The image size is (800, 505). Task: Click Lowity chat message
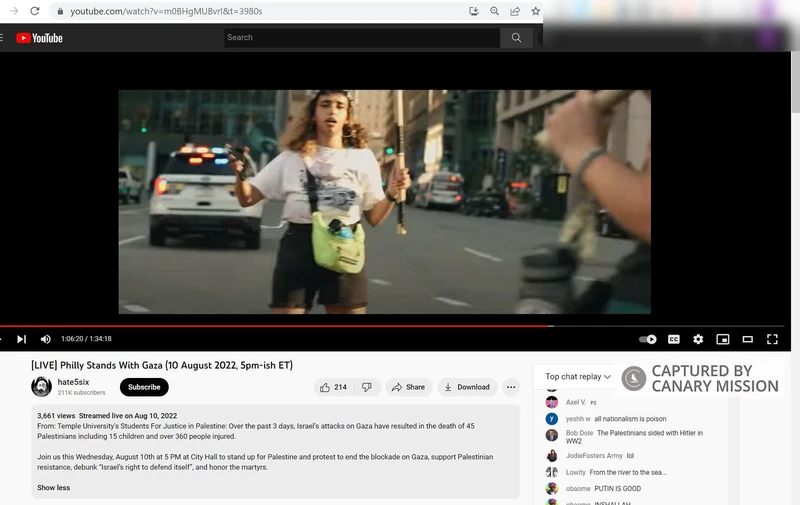point(628,472)
